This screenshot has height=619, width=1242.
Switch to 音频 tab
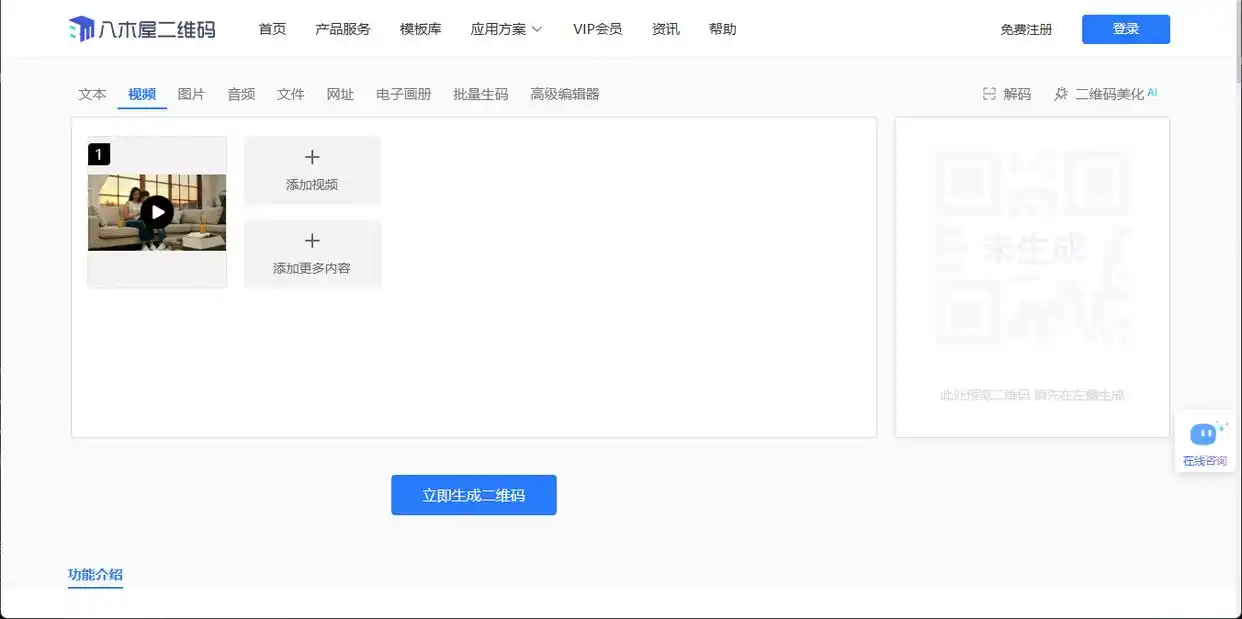click(241, 94)
